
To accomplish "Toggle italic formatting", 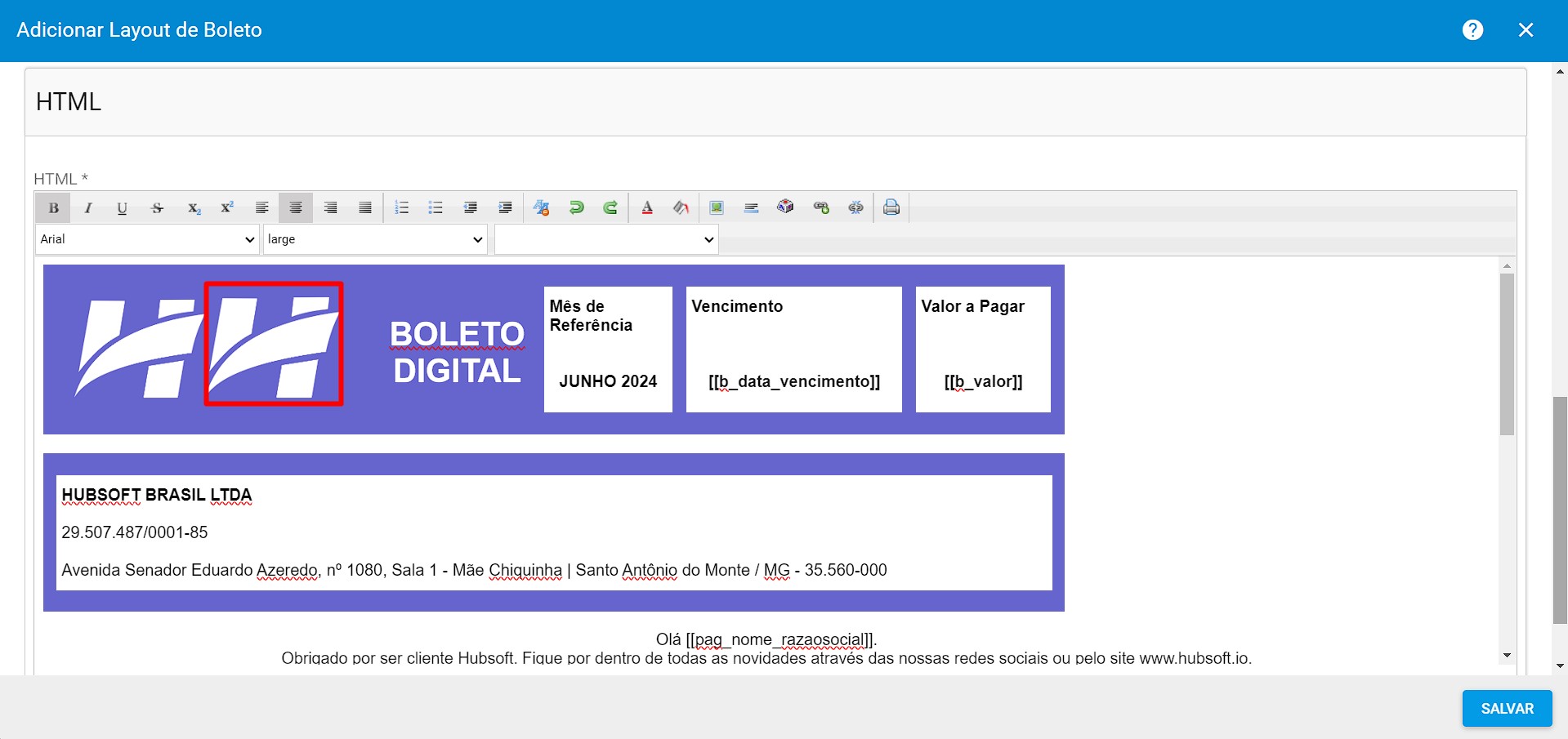I will tap(88, 208).
